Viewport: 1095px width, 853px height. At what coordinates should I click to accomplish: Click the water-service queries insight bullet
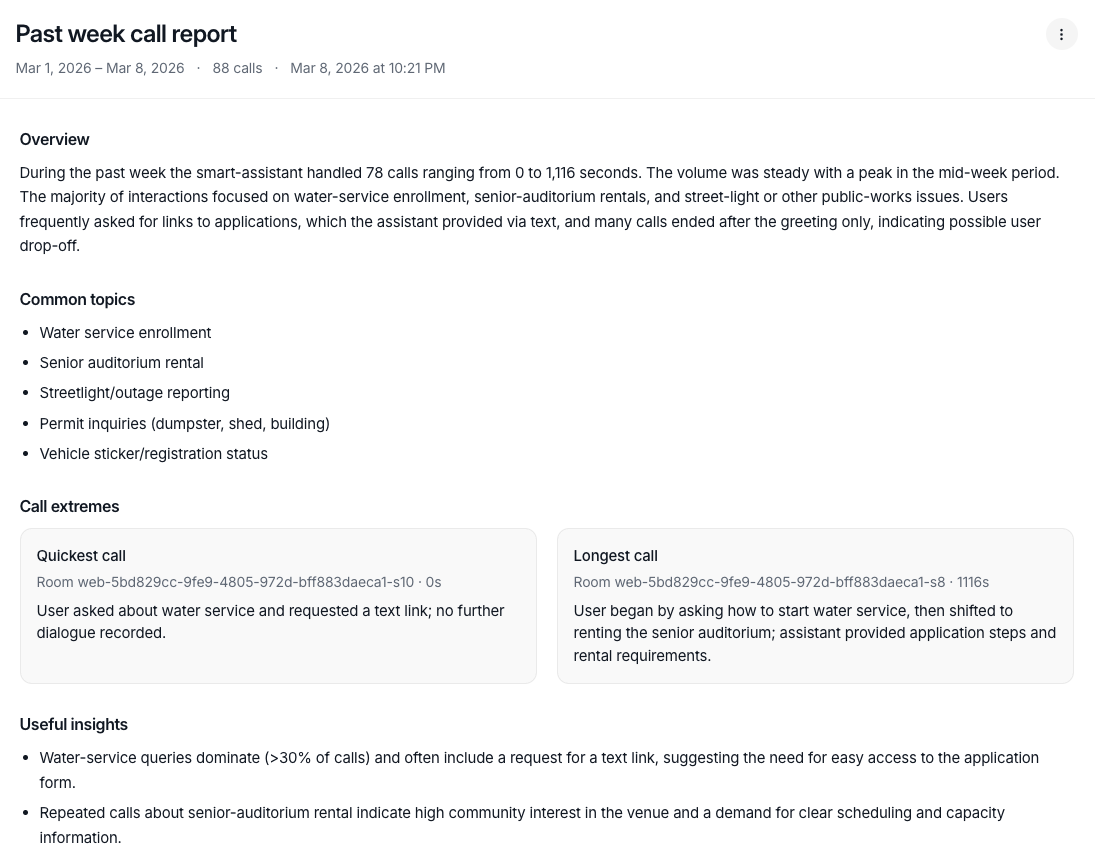539,770
